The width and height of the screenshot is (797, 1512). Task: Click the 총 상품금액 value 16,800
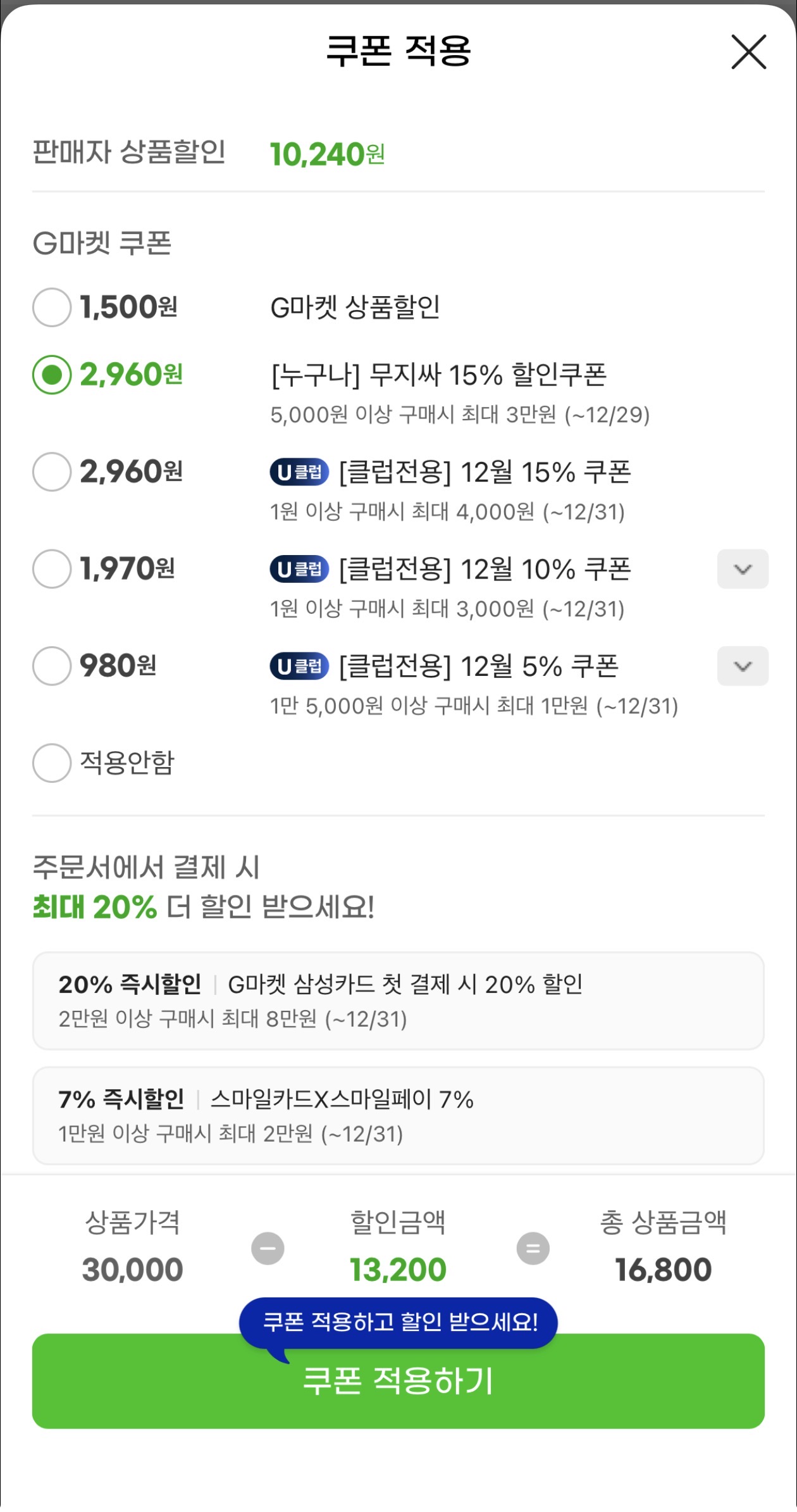click(662, 1269)
